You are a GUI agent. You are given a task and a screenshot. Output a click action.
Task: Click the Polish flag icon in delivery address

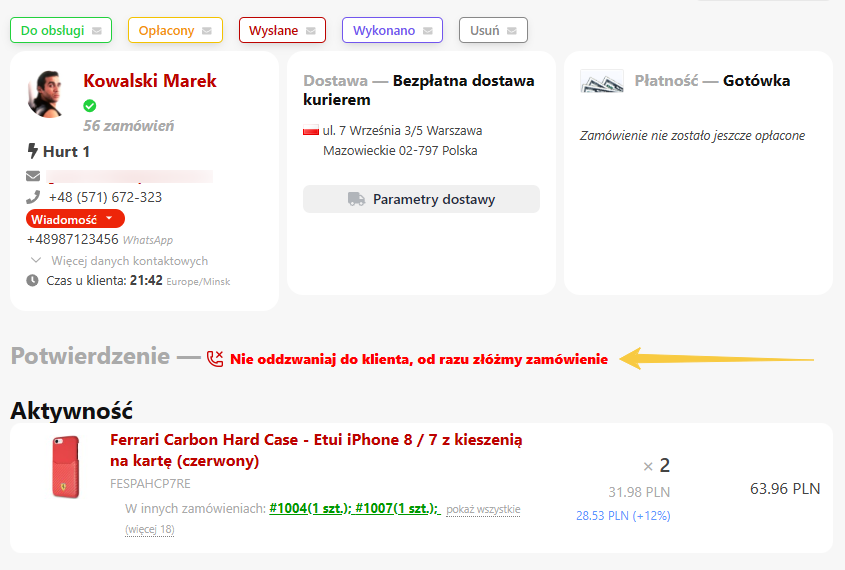tap(310, 130)
